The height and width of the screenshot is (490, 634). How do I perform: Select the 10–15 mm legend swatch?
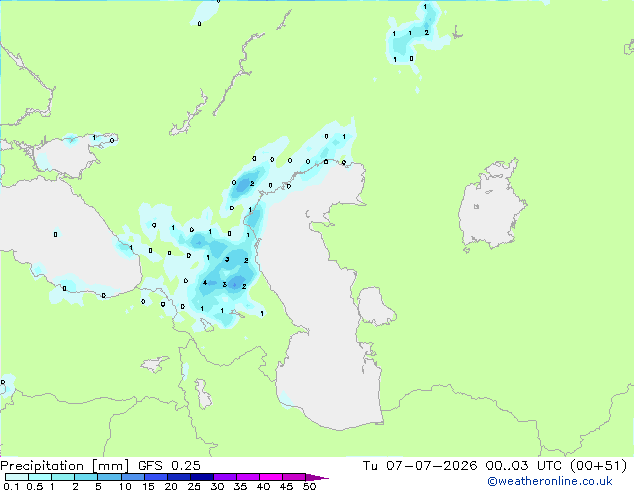pos(132,477)
